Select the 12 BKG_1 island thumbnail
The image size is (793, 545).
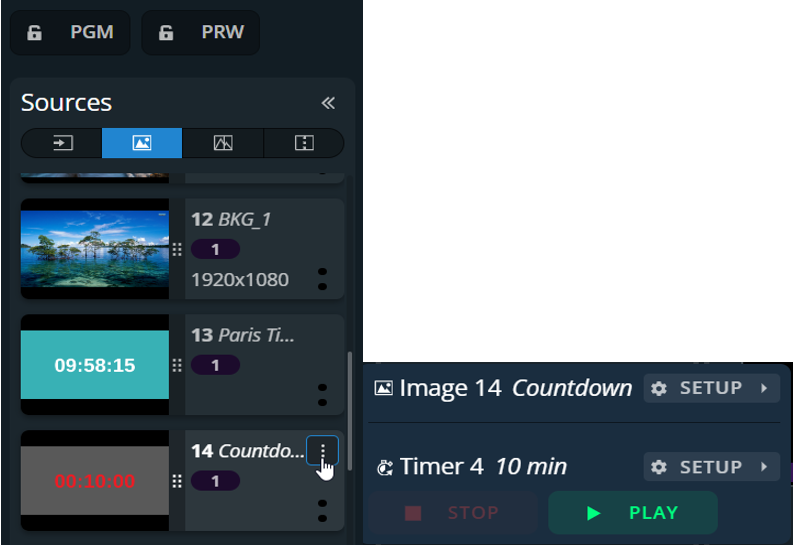coord(95,249)
